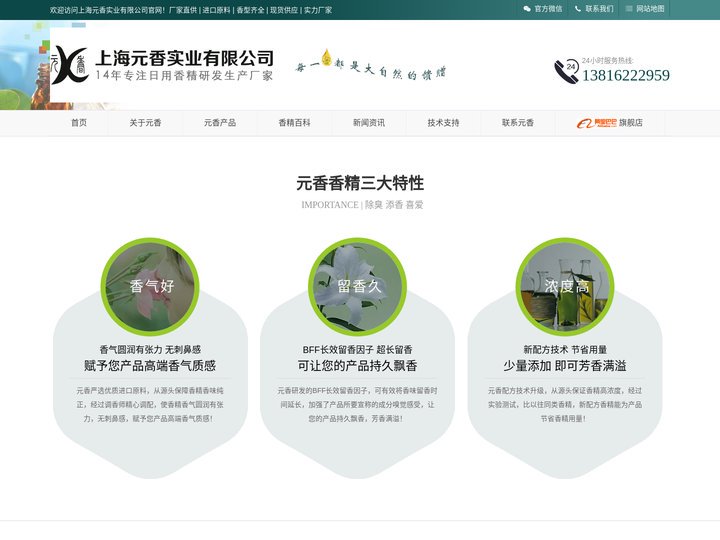Click the landscape banner image at left
This screenshot has width=720, height=540.
click(25, 65)
